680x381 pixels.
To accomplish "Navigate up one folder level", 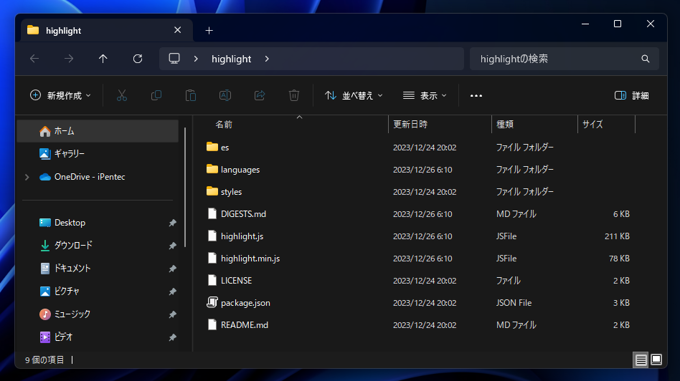I will [103, 59].
